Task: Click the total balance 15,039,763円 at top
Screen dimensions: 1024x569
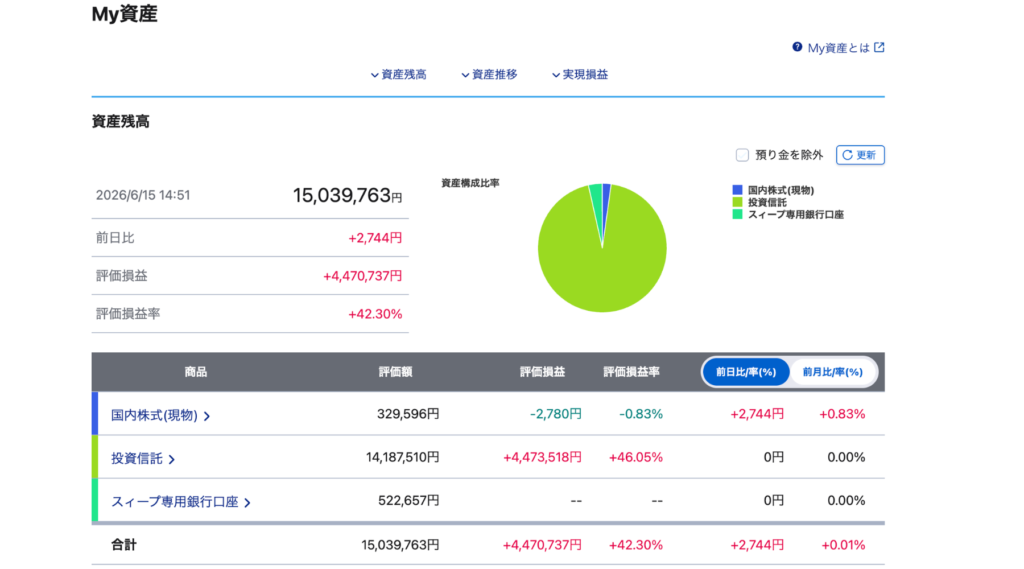Action: [347, 195]
